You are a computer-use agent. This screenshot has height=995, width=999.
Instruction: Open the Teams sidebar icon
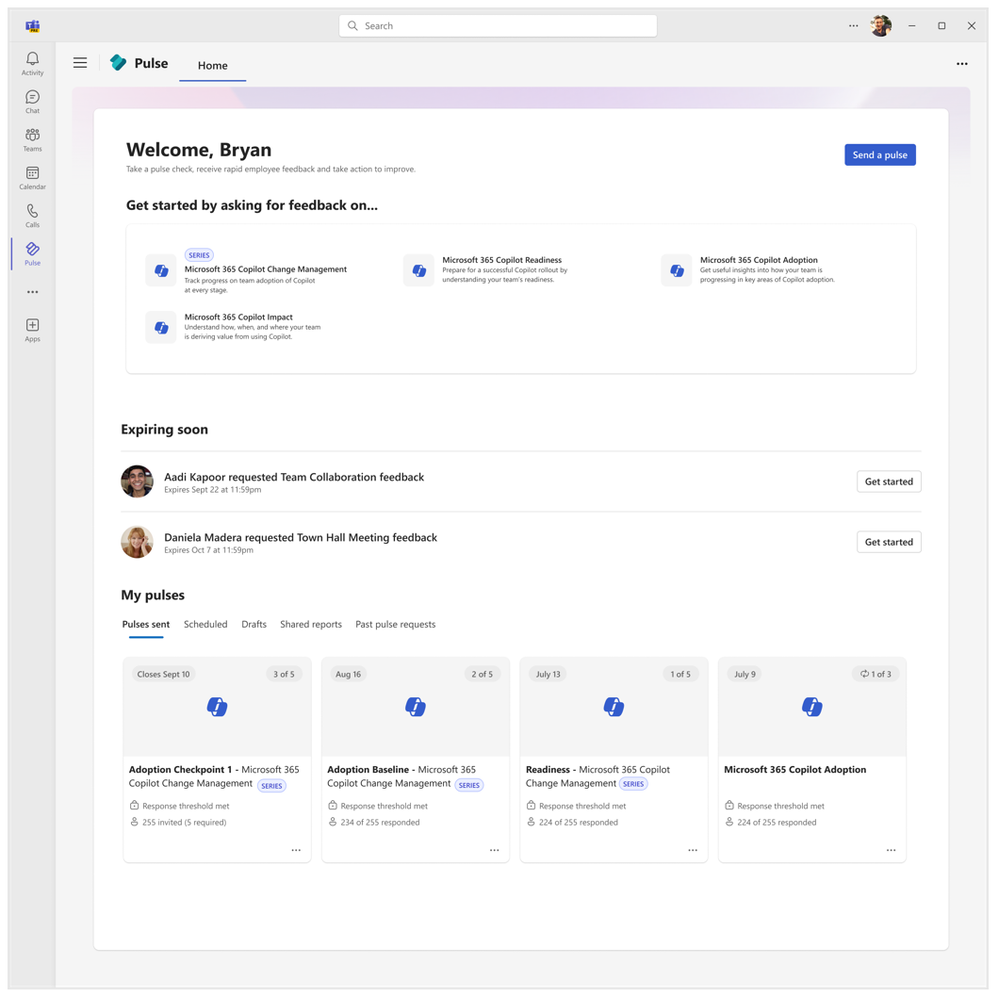click(32, 140)
